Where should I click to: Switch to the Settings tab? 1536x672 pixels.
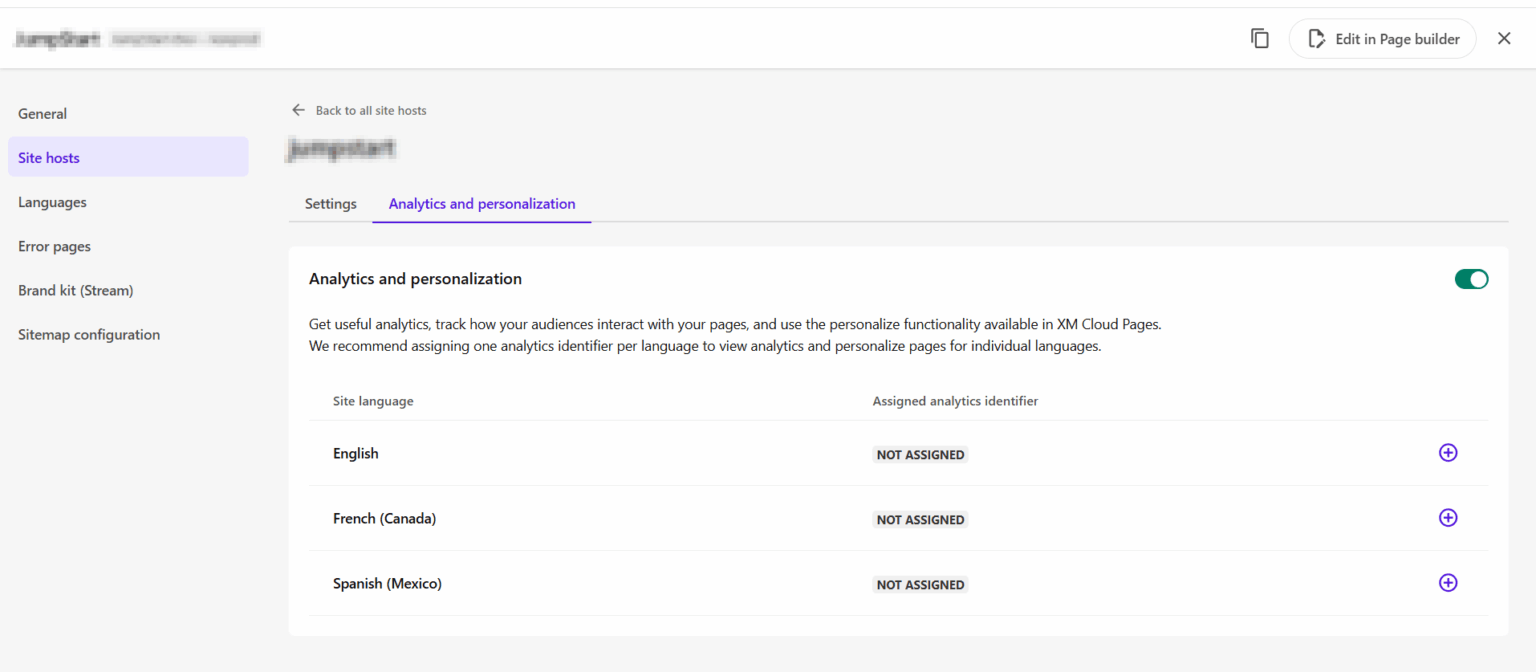[x=330, y=203]
